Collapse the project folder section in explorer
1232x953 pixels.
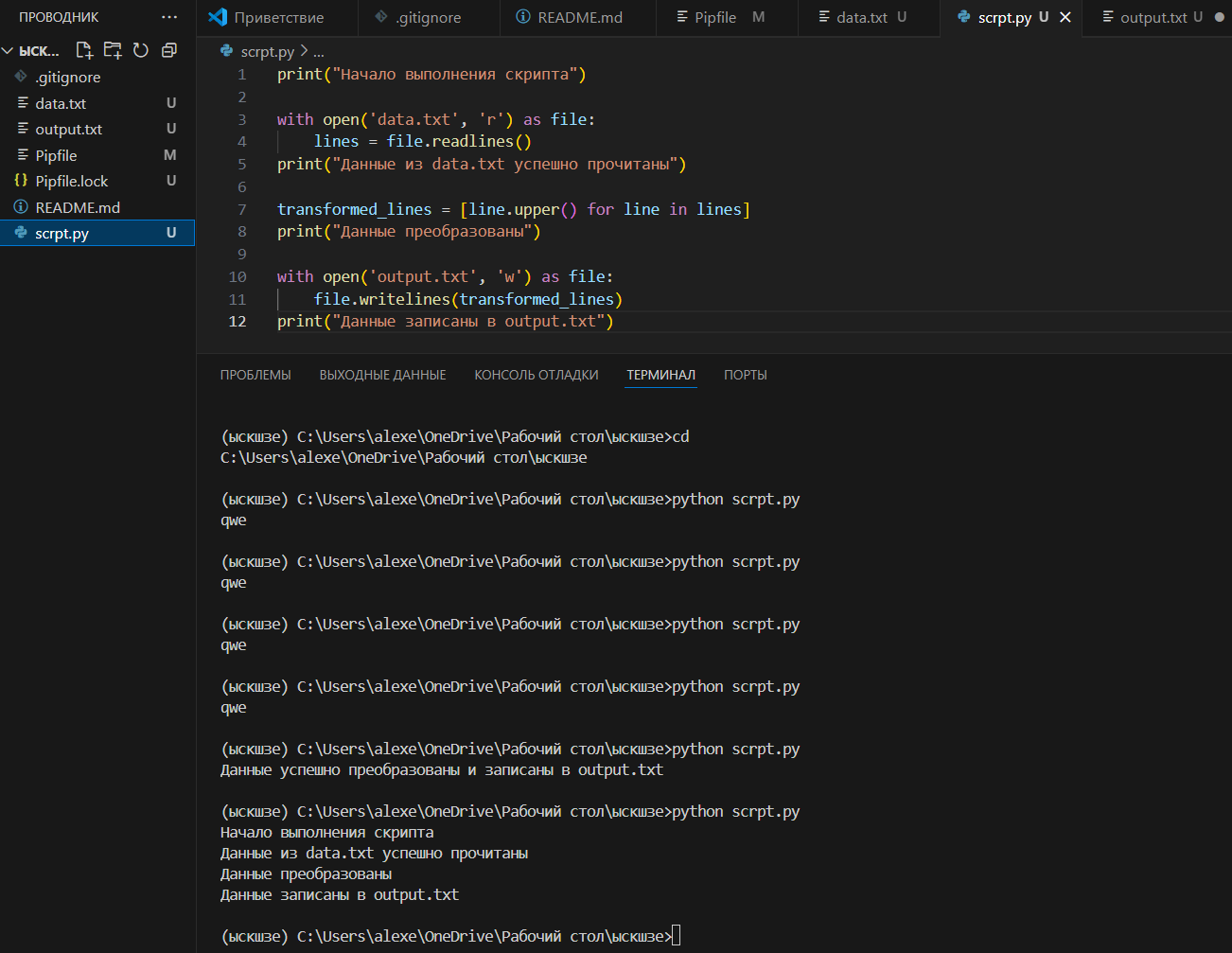click(x=8, y=51)
